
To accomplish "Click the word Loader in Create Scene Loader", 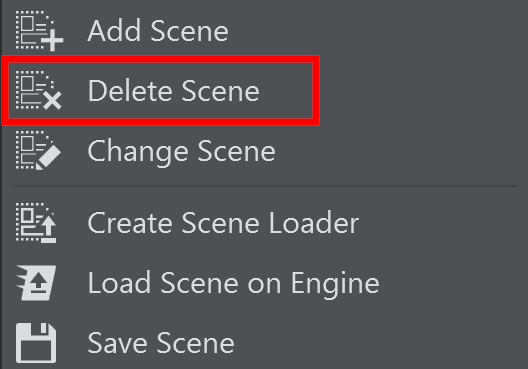I will click(314, 223).
